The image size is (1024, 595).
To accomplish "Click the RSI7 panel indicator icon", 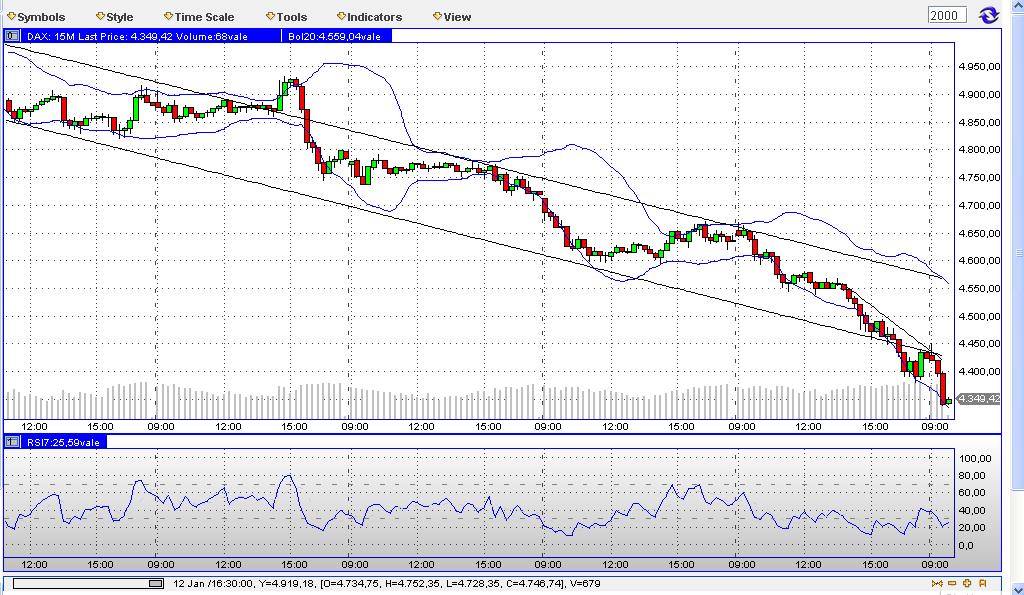I will coord(13,439).
